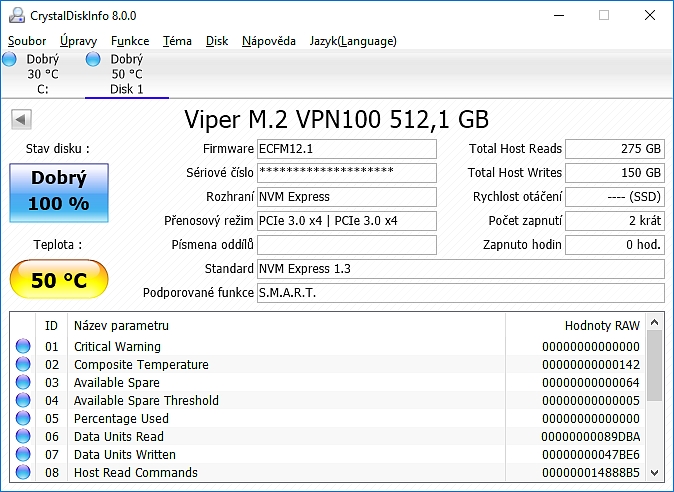Maximize the CrystalDiskInfo window
Image resolution: width=674 pixels, height=492 pixels.
(x=604, y=15)
